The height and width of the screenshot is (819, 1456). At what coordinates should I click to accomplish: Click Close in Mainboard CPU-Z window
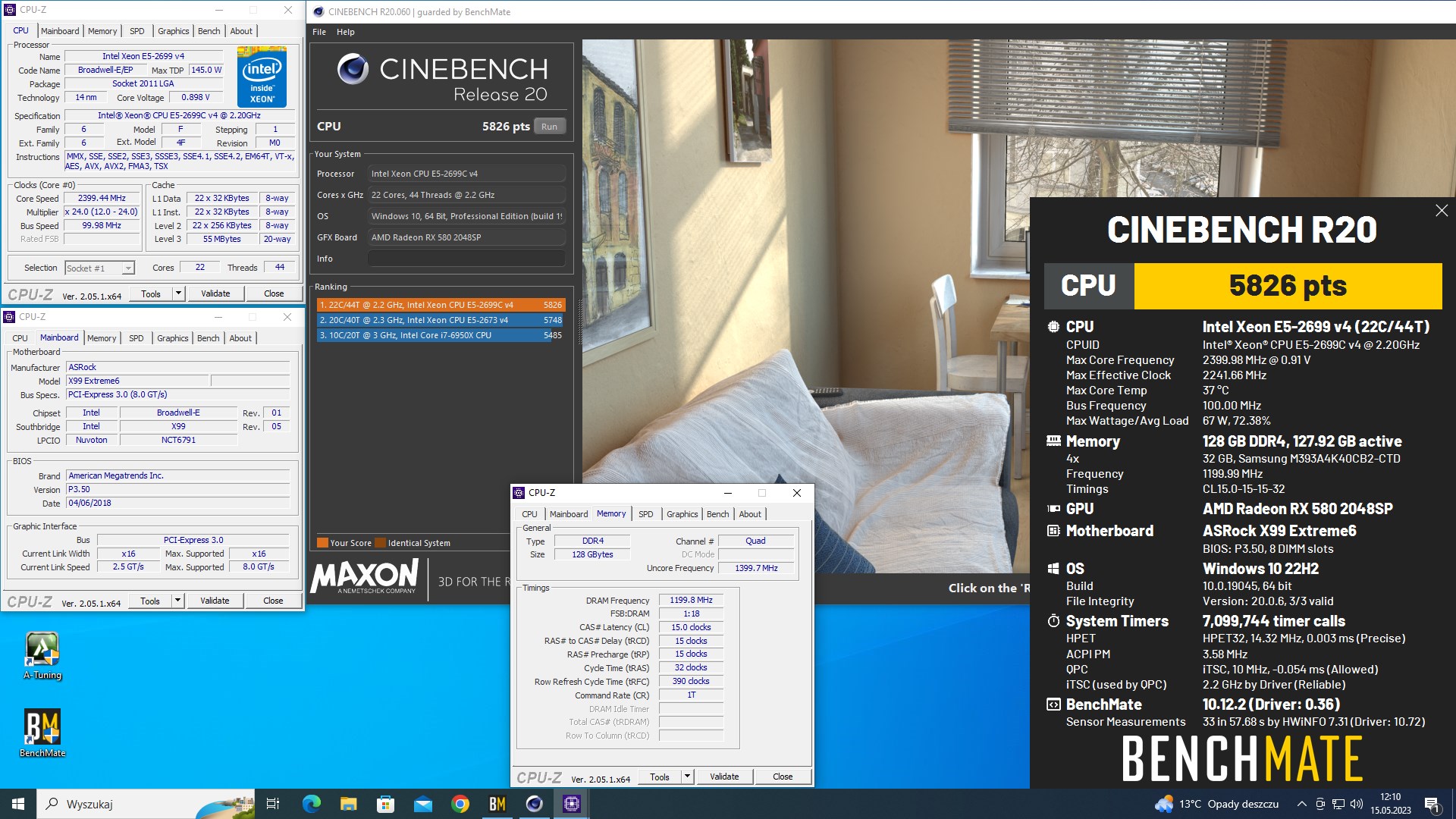tap(273, 601)
